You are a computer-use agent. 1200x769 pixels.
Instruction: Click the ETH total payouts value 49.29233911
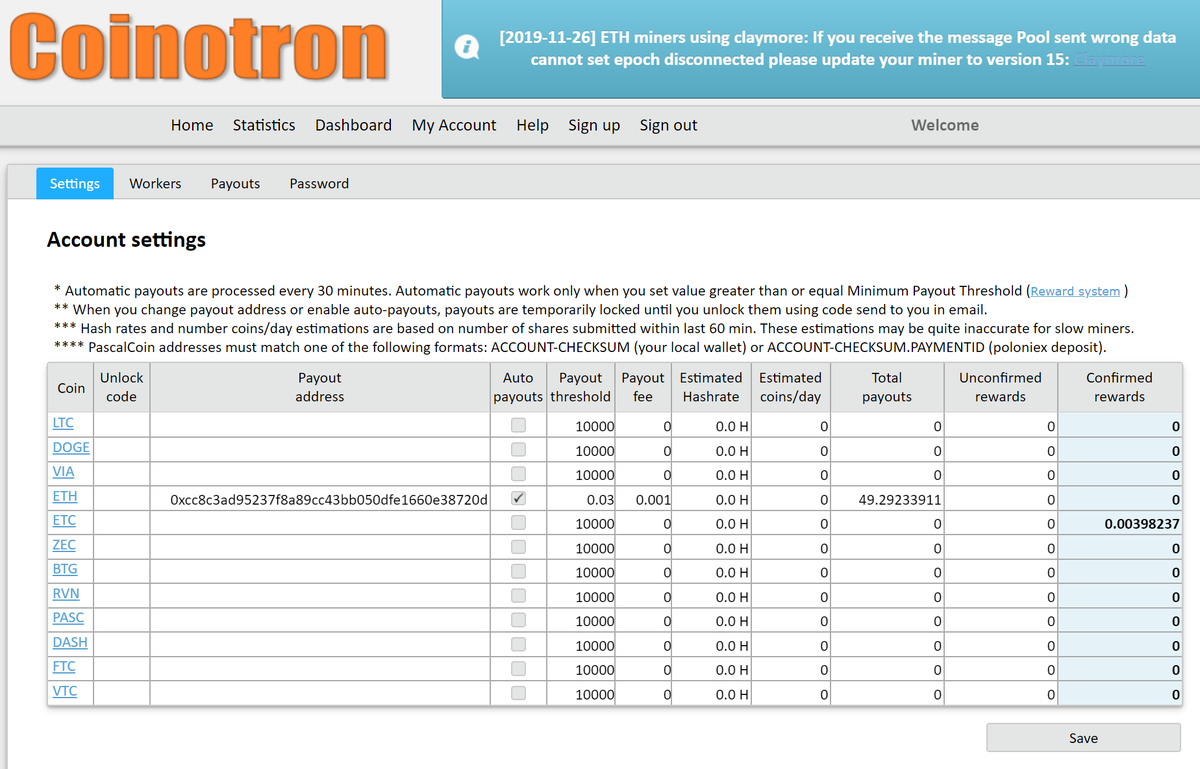point(900,499)
